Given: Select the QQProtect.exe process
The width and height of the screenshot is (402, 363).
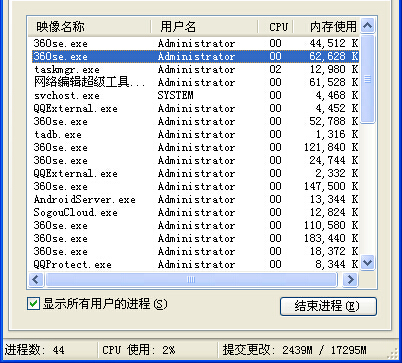Looking at the screenshot, I should [x=195, y=264].
